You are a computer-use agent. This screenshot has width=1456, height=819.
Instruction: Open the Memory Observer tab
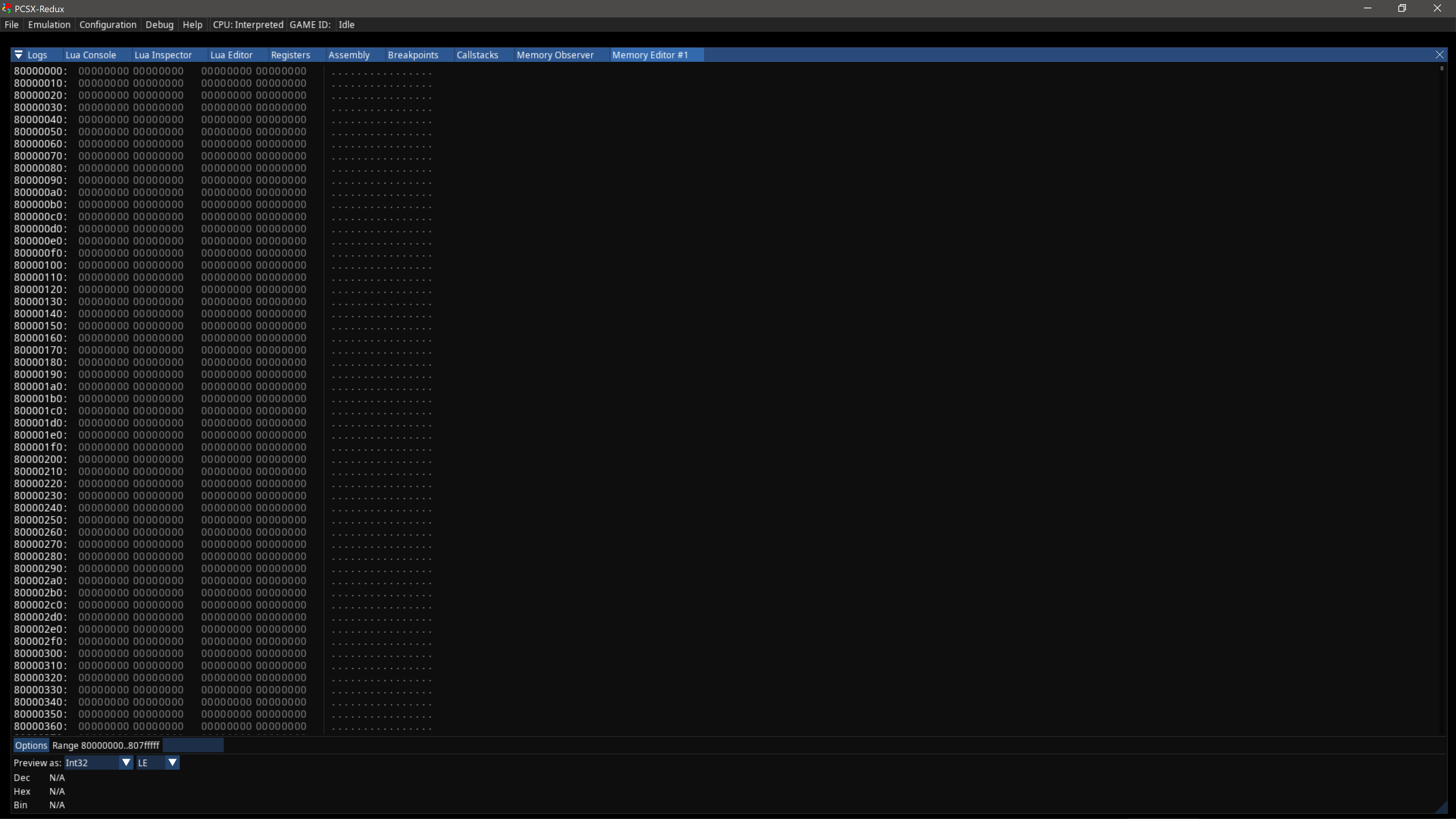click(554, 54)
